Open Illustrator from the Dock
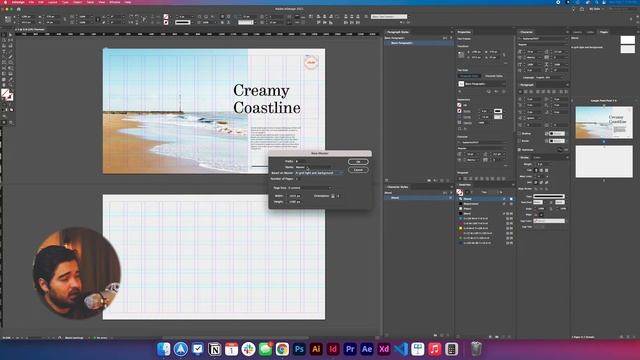The height and width of the screenshot is (360, 640). coord(316,349)
